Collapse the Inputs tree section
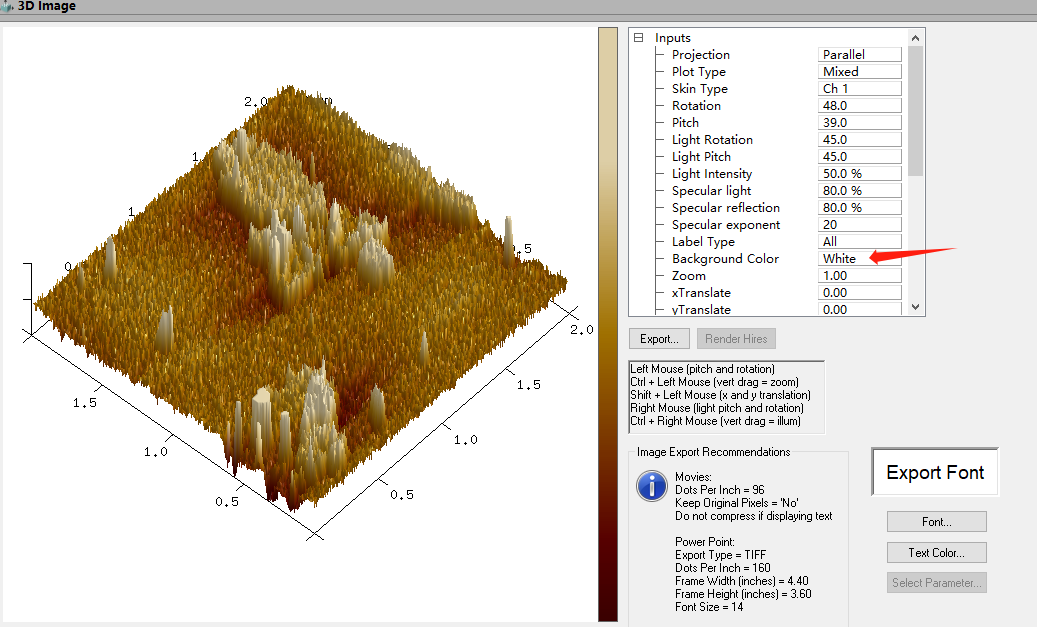This screenshot has height=627, width=1037. (639, 38)
